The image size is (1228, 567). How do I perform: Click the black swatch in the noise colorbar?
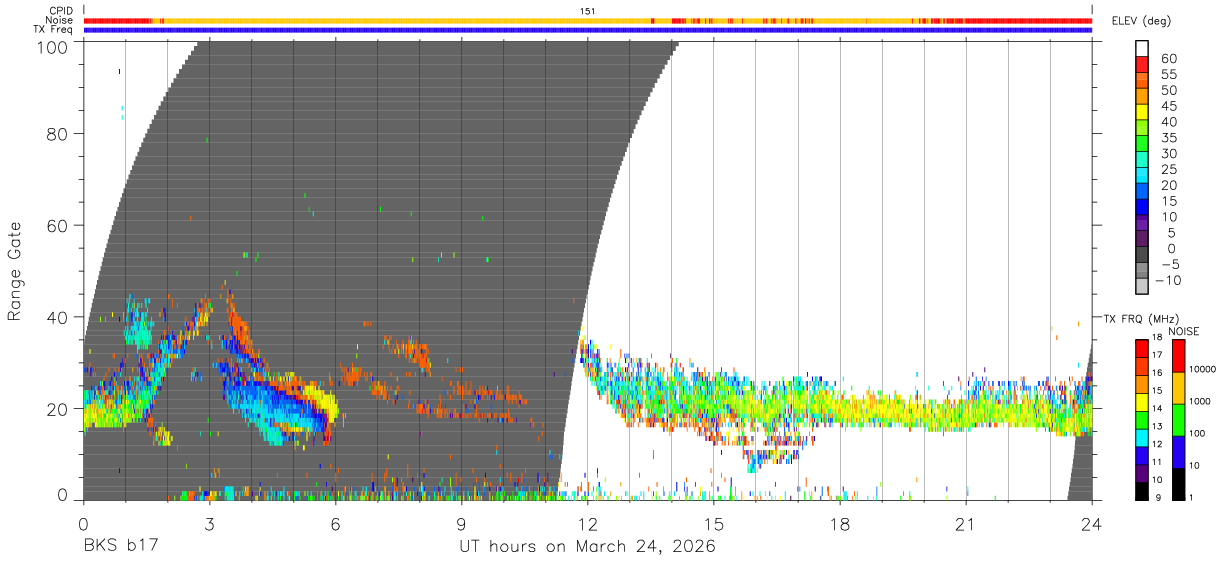click(1178, 484)
